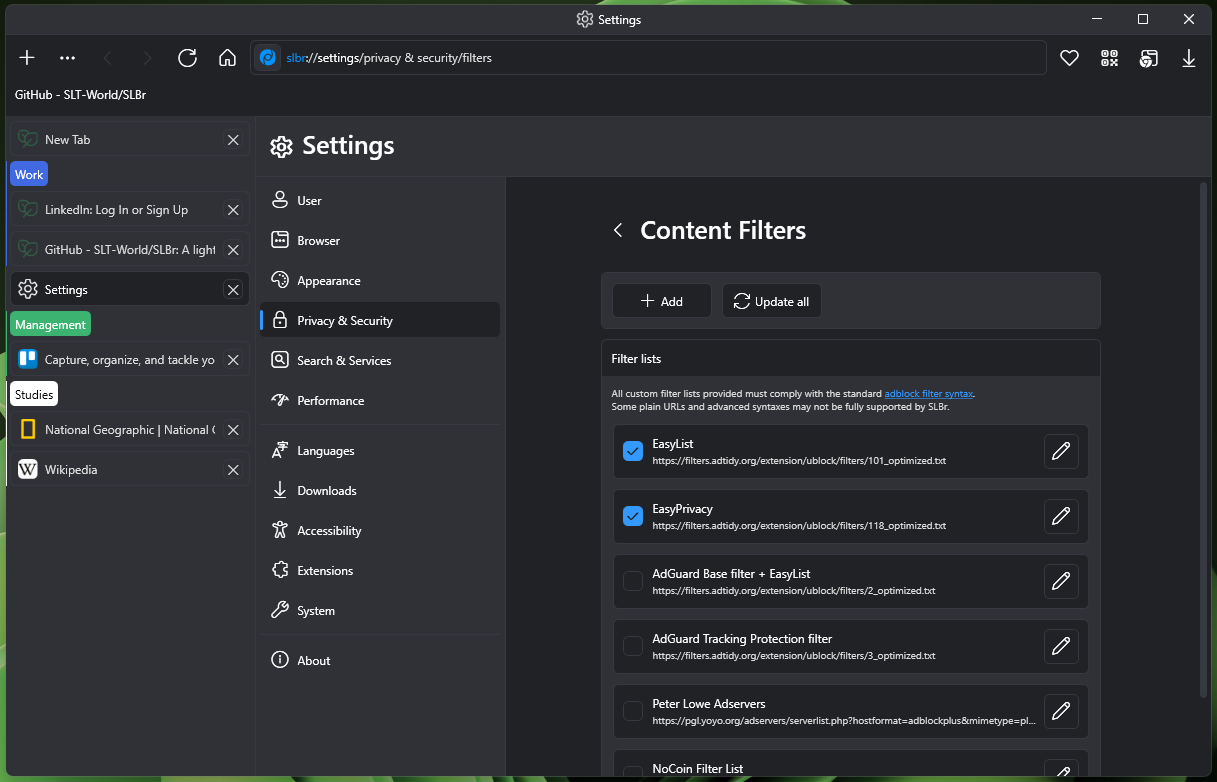
Task: Click Add filter list button
Action: 662,301
